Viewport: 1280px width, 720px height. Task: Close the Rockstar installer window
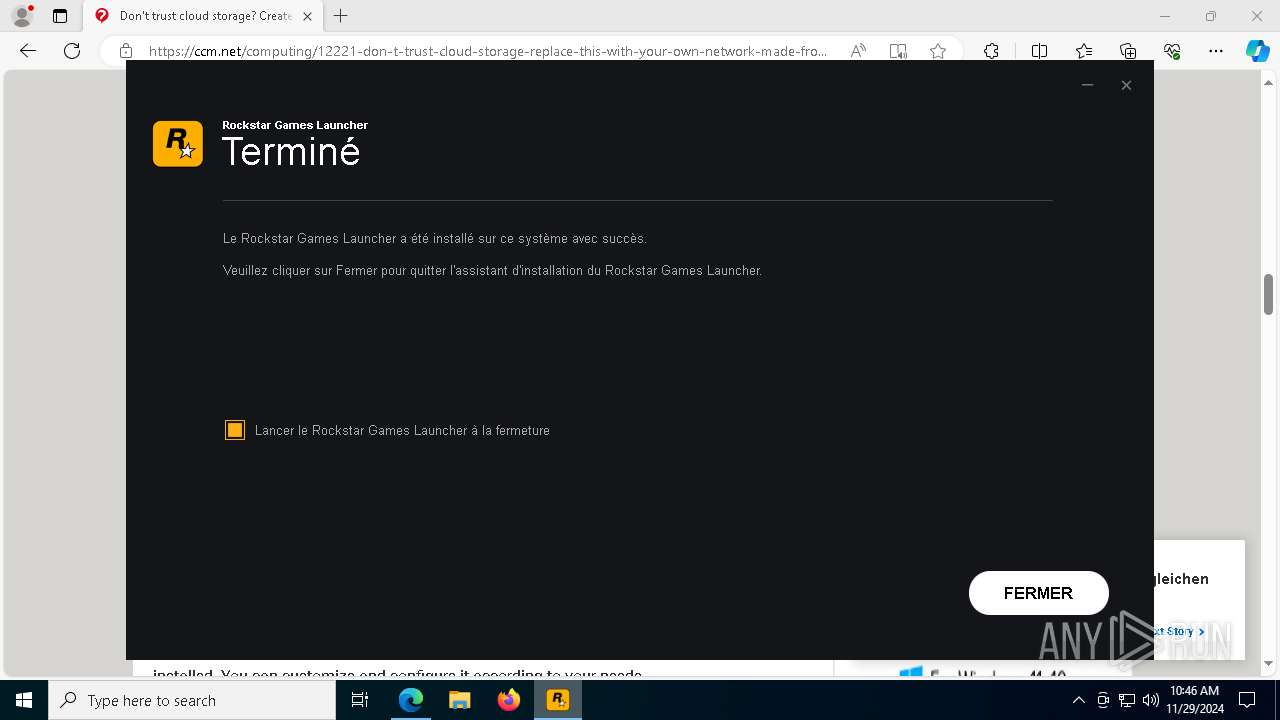(x=1126, y=85)
